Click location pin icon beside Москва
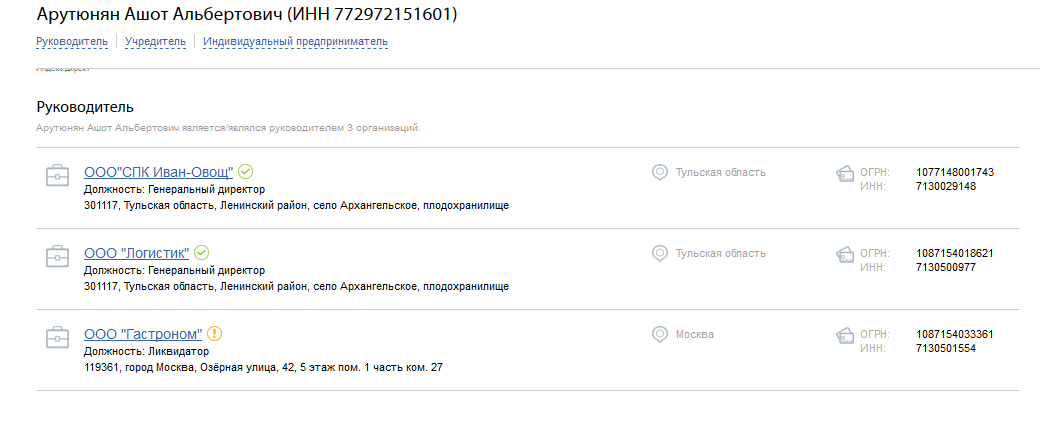The image size is (1040, 421). coord(659,334)
